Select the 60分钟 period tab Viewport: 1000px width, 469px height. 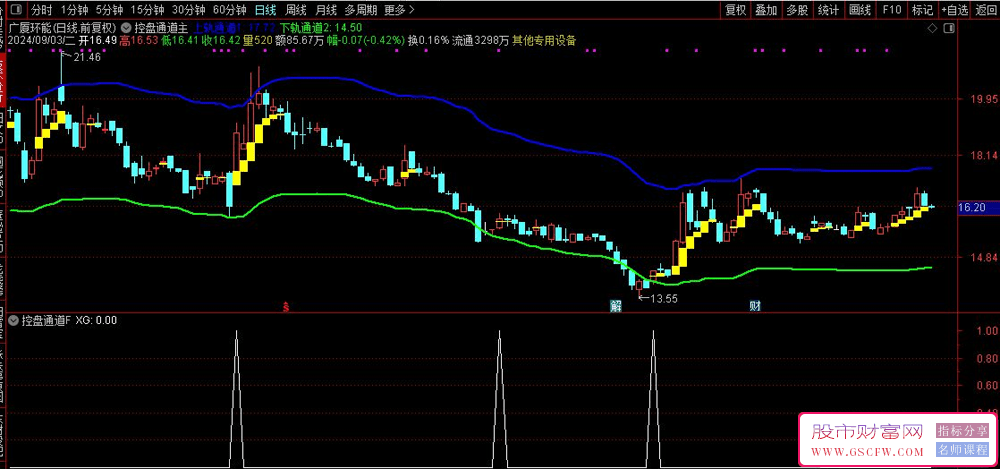click(x=230, y=10)
